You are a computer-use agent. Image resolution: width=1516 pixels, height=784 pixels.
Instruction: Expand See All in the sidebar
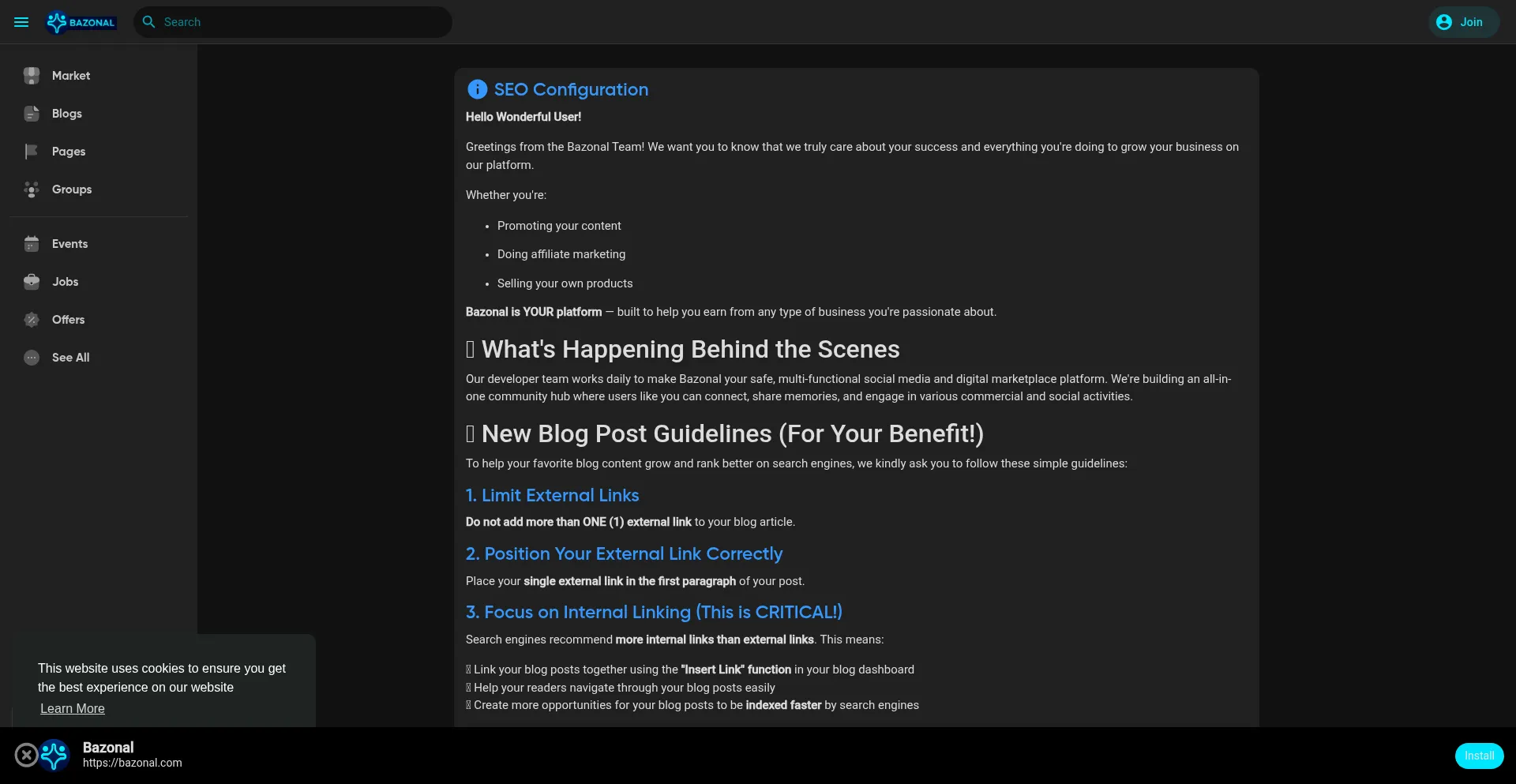[x=99, y=358]
